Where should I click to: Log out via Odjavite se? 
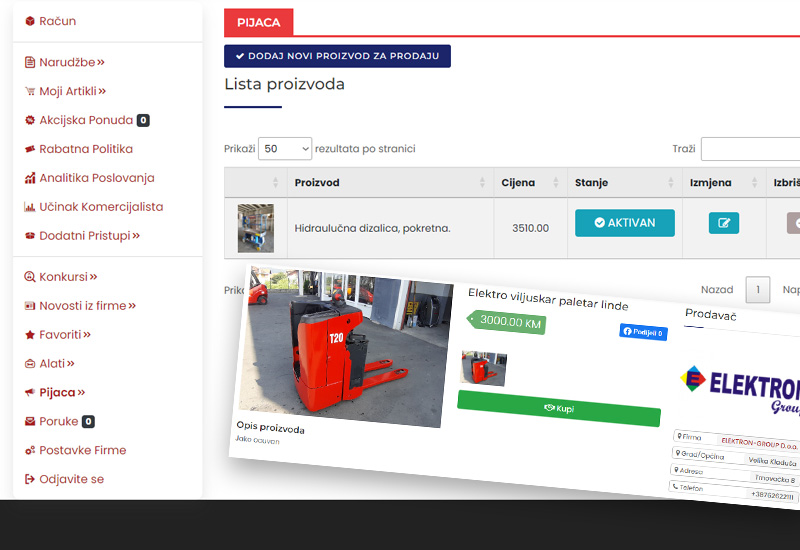click(x=71, y=479)
